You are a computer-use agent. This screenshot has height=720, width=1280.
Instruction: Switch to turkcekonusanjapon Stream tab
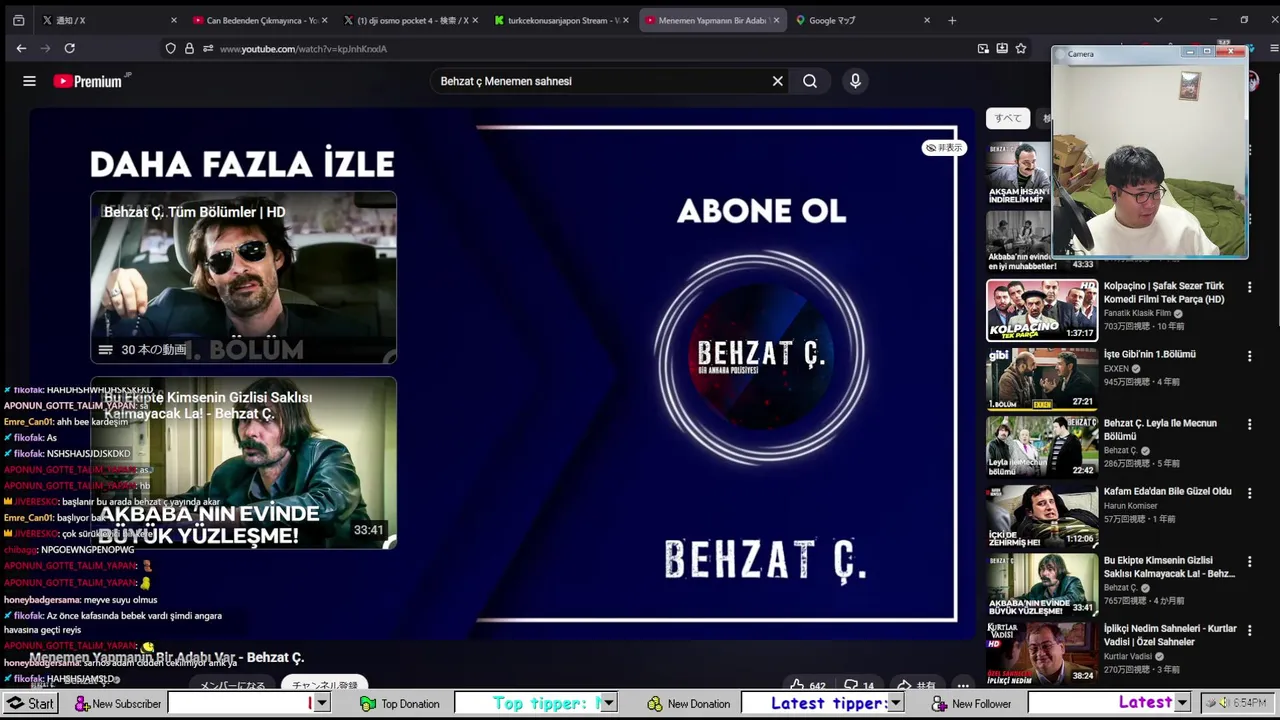(x=561, y=20)
